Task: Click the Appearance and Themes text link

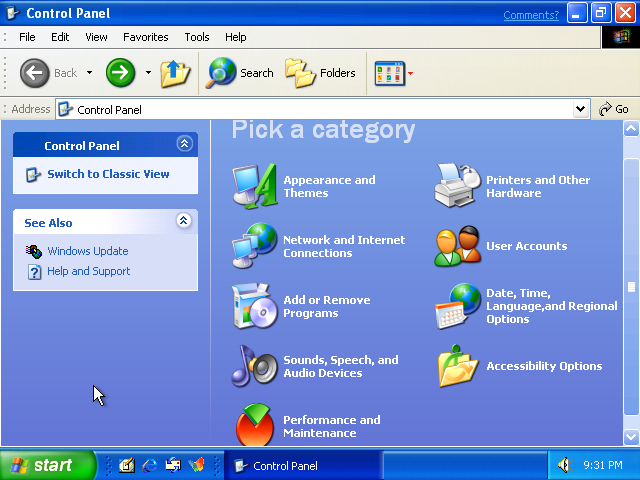Action: tap(329, 187)
